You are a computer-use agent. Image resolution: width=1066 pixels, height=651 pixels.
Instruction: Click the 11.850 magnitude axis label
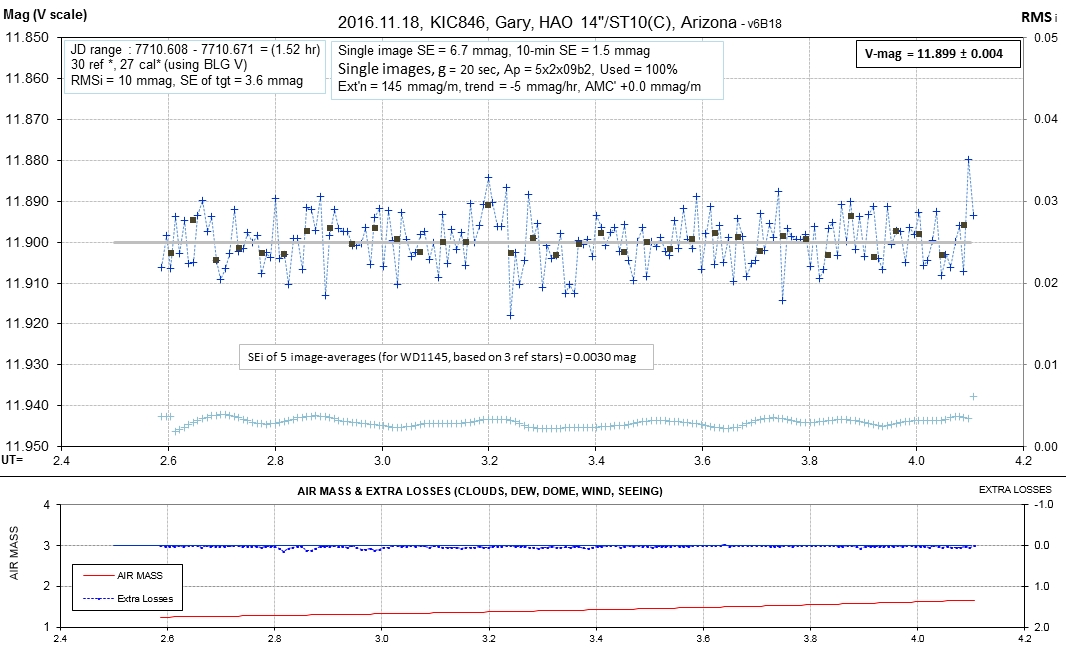pos(27,37)
